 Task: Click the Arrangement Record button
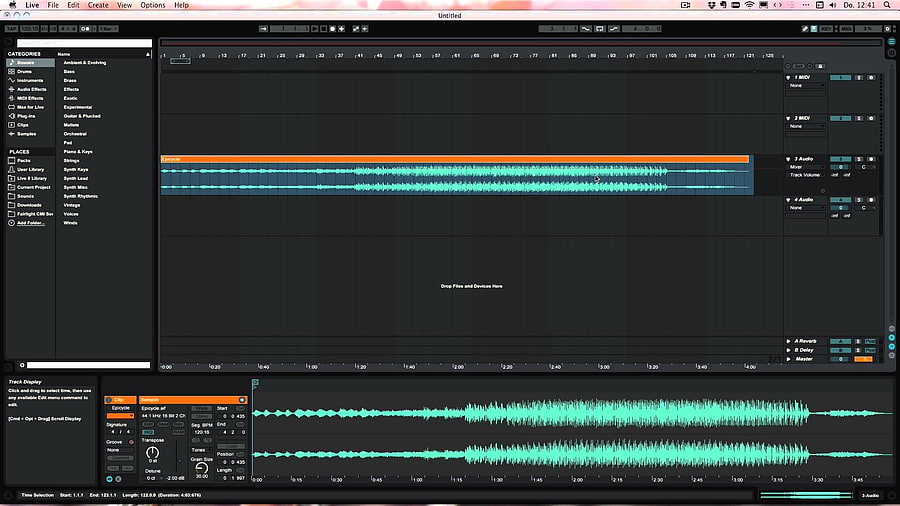pos(332,29)
